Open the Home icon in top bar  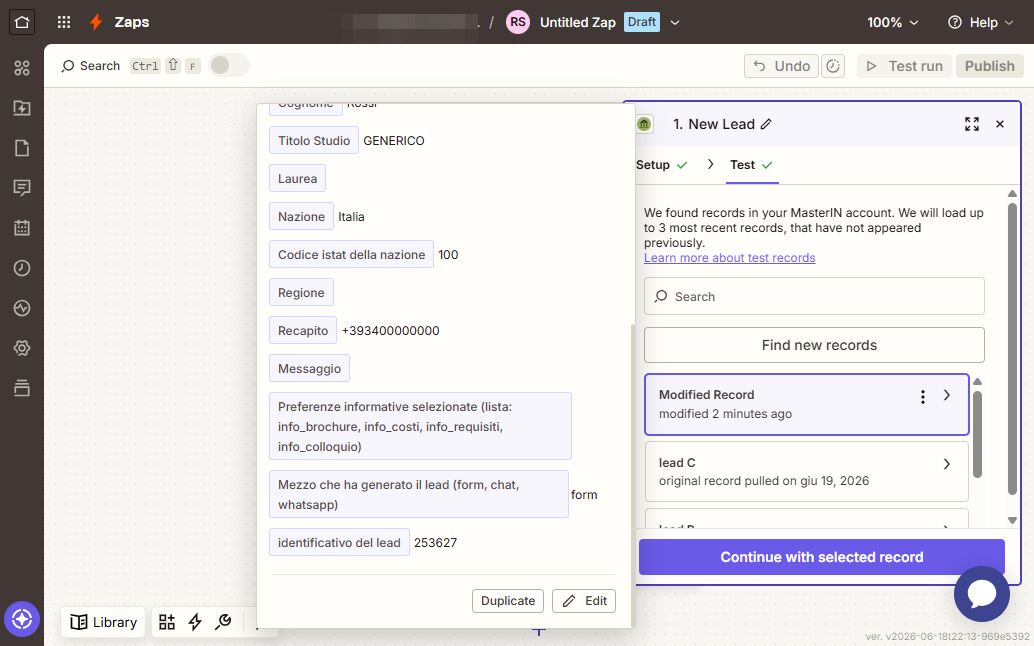coord(22,22)
